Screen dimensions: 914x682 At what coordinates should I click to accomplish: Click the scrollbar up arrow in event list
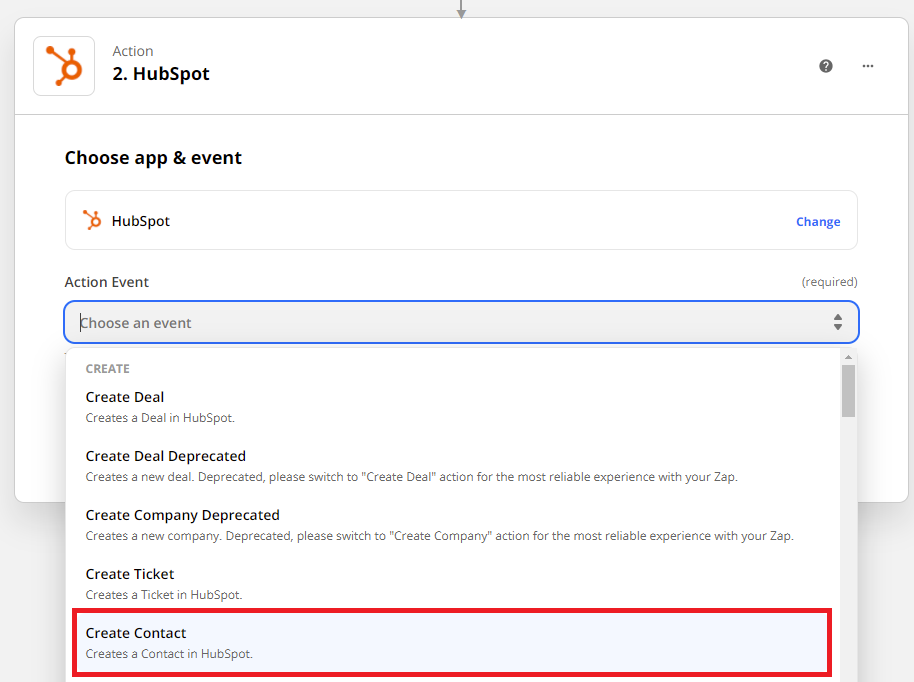coord(848,357)
